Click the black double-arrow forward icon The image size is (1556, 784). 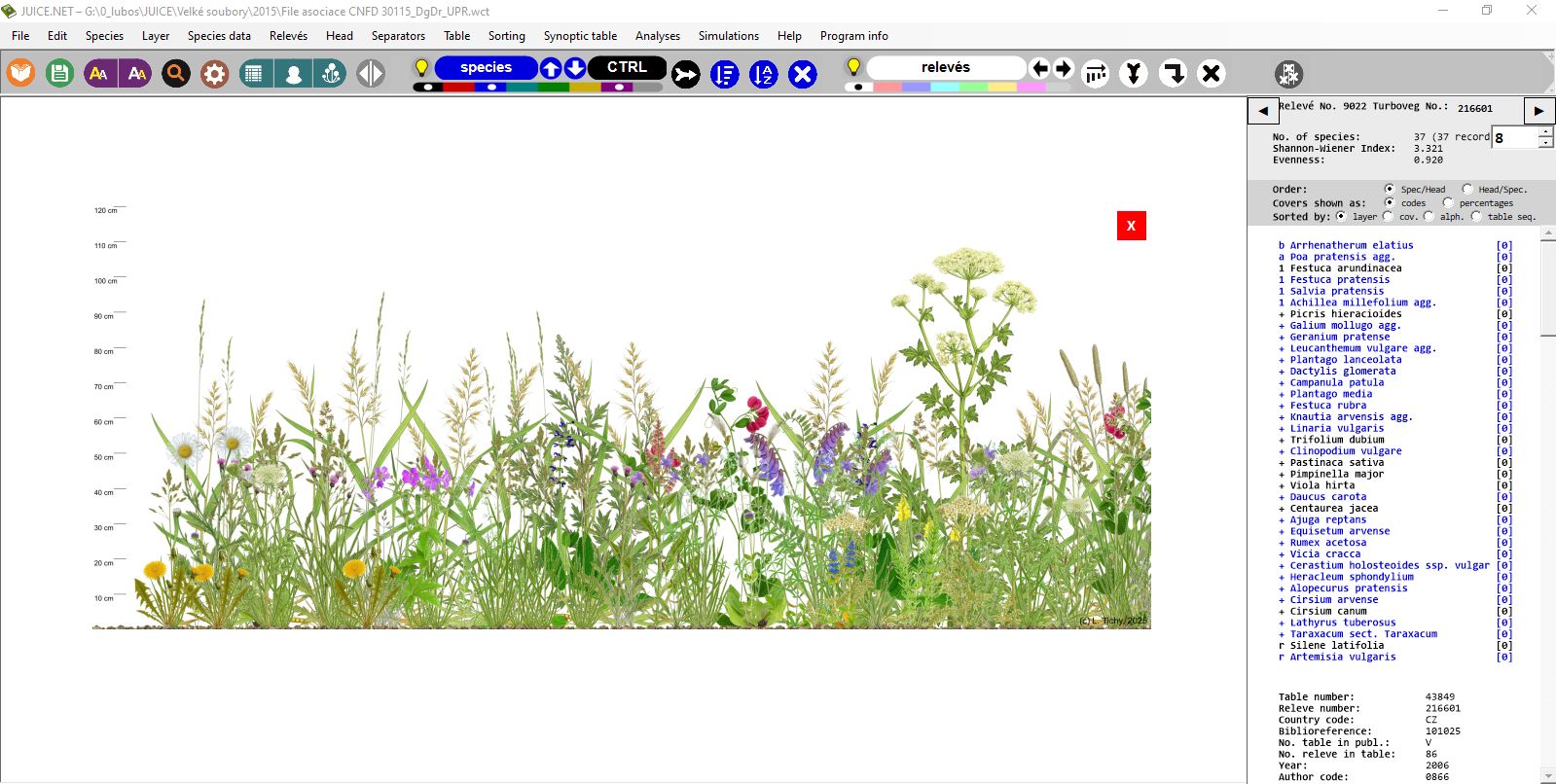(x=686, y=74)
